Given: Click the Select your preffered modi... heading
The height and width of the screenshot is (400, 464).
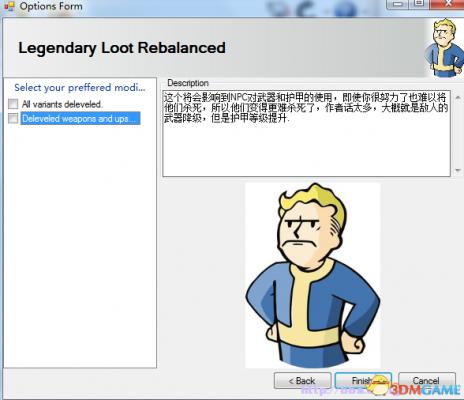Looking at the screenshot, I should pos(80,88).
